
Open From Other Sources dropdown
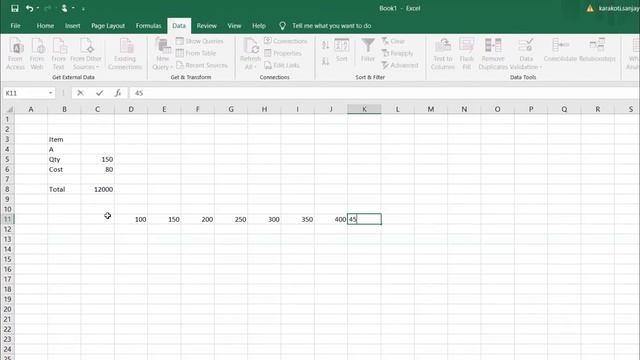click(x=86, y=53)
